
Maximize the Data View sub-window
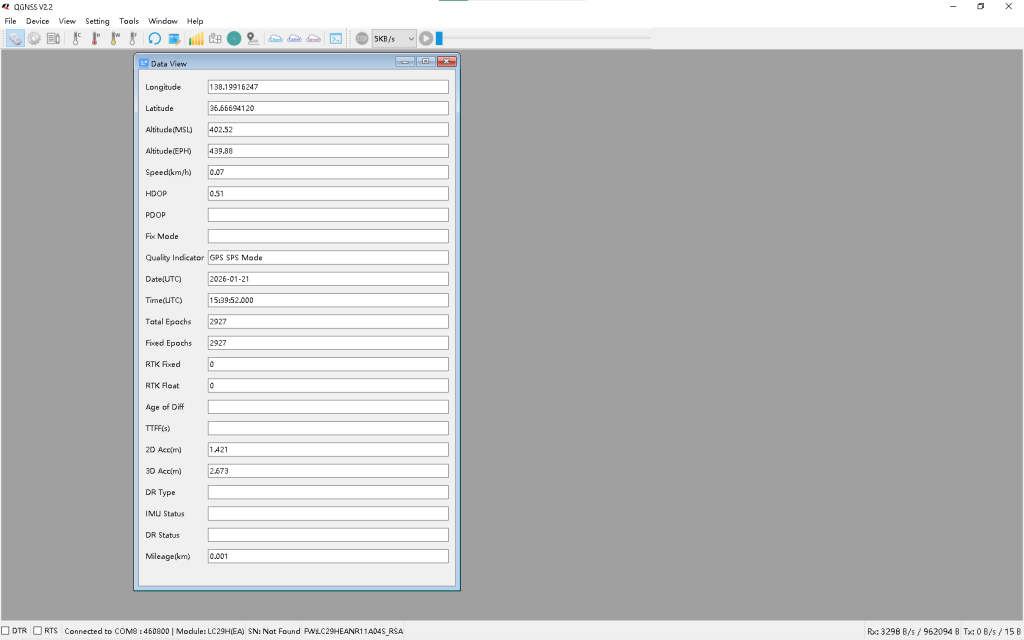(425, 62)
